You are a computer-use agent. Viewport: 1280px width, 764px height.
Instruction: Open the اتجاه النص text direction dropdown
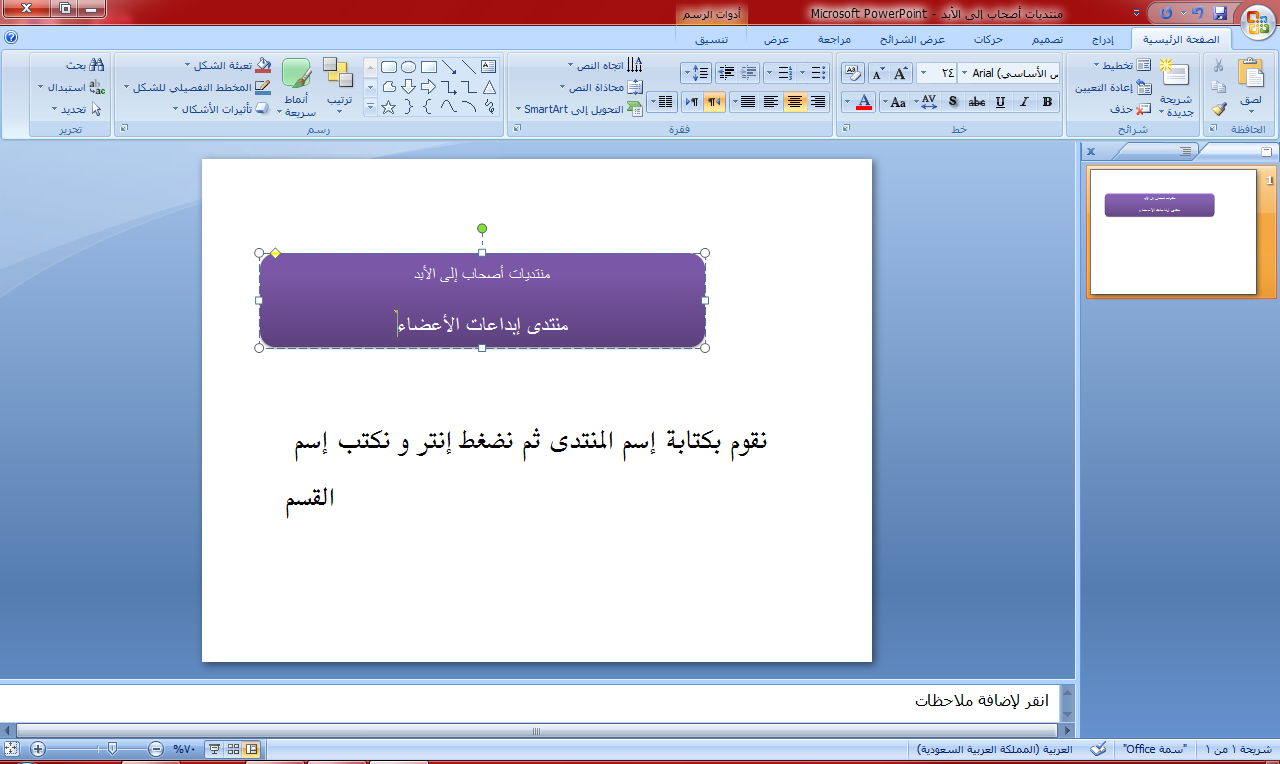(606, 65)
